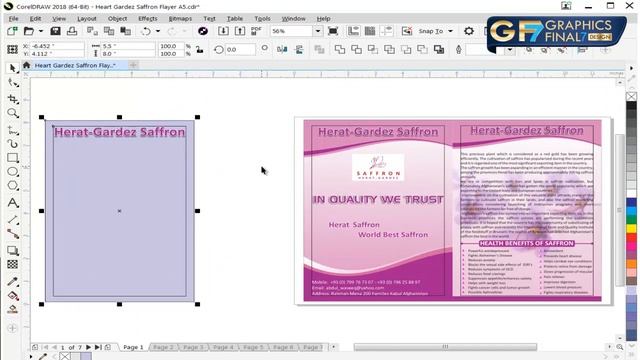Open the zoom level dropdown
This screenshot has width=640, height=360.
tap(318, 31)
